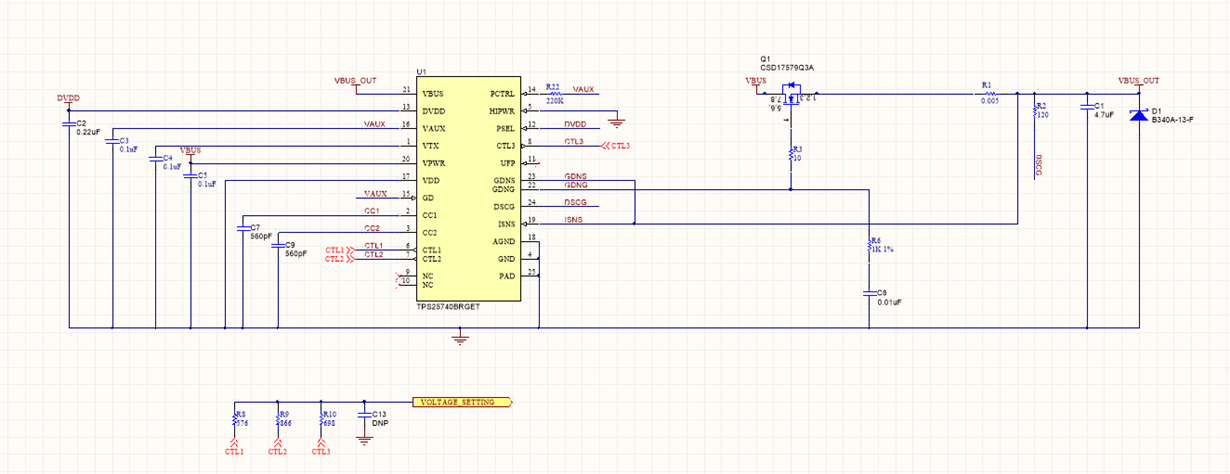Image resolution: width=1230 pixels, height=474 pixels.
Task: Click the VAUX net label next to R22
Action: tap(584, 89)
